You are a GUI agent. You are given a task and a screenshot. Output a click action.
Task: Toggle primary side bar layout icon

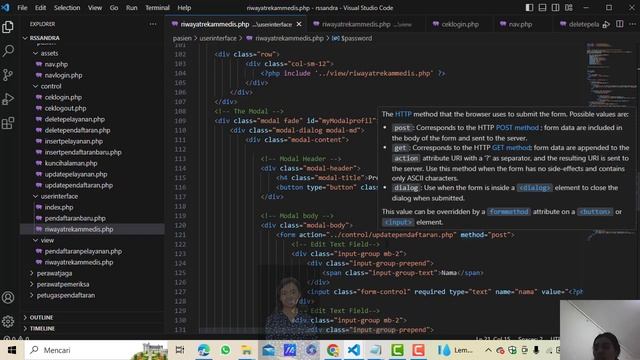coord(529,8)
